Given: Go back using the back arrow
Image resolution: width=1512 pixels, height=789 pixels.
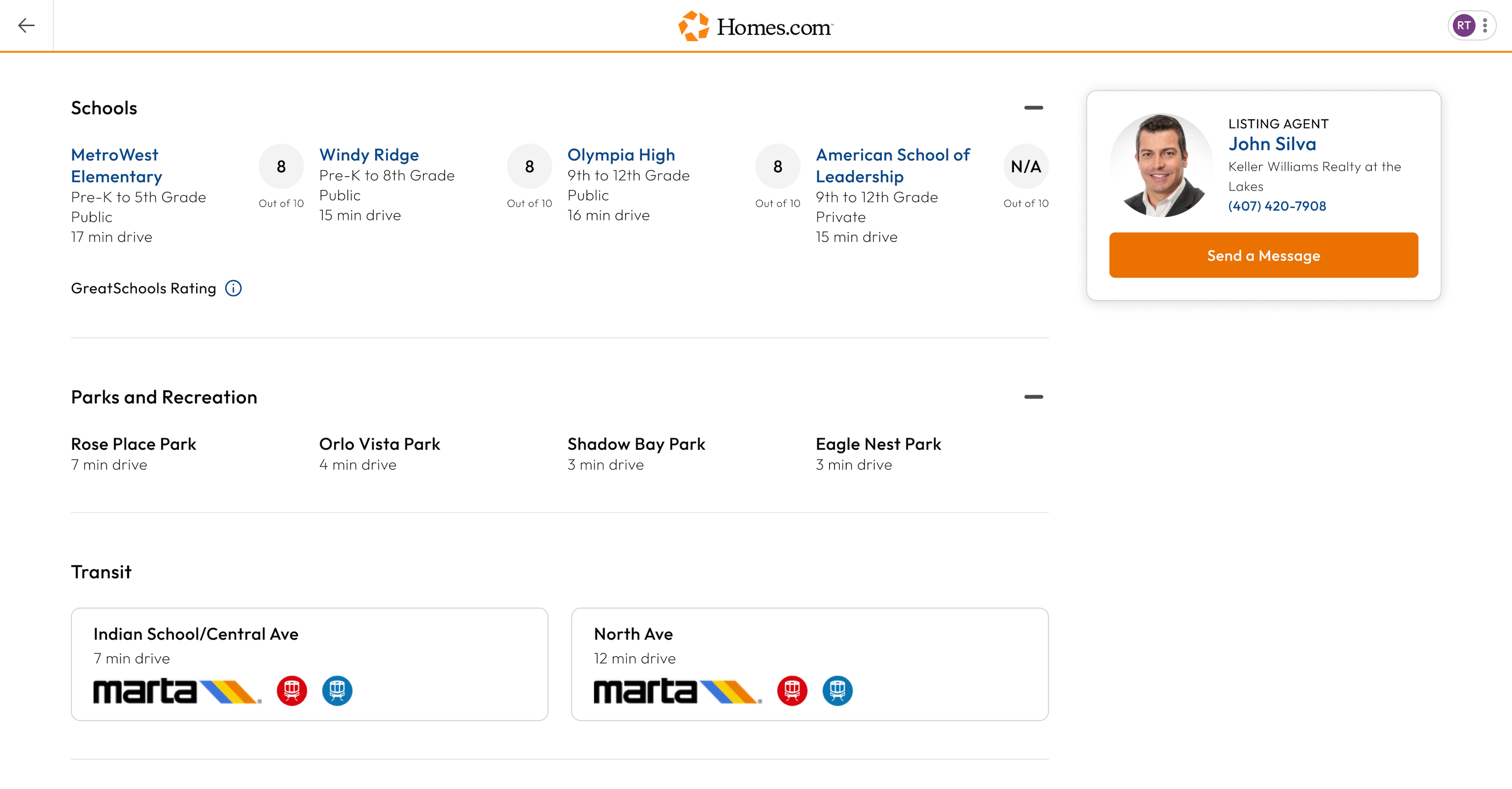Looking at the screenshot, I should (26, 25).
